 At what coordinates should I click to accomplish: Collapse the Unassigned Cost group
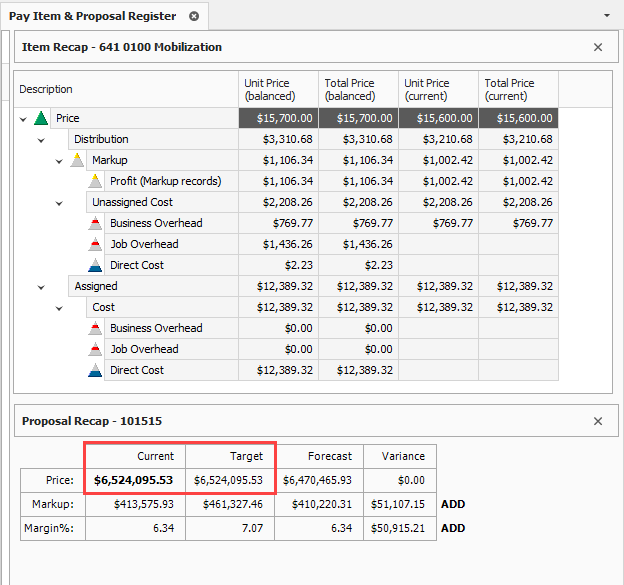59,202
